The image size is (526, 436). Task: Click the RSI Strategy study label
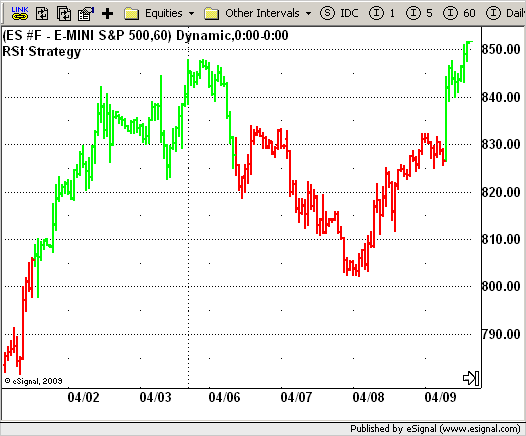tap(42, 52)
